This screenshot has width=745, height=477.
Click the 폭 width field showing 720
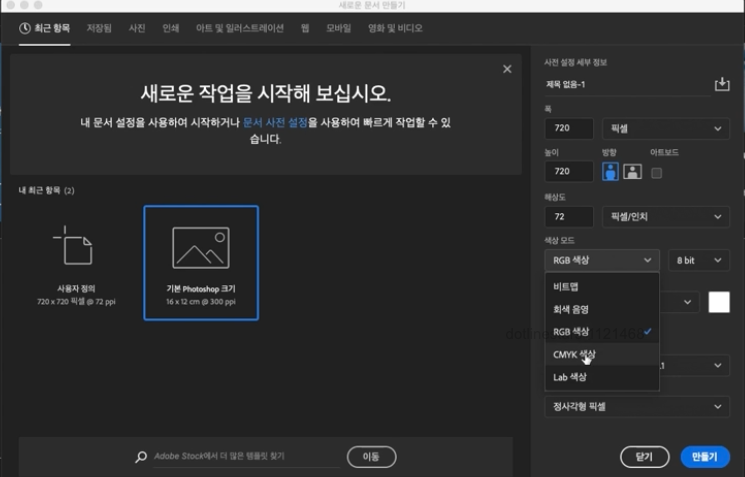(x=569, y=128)
